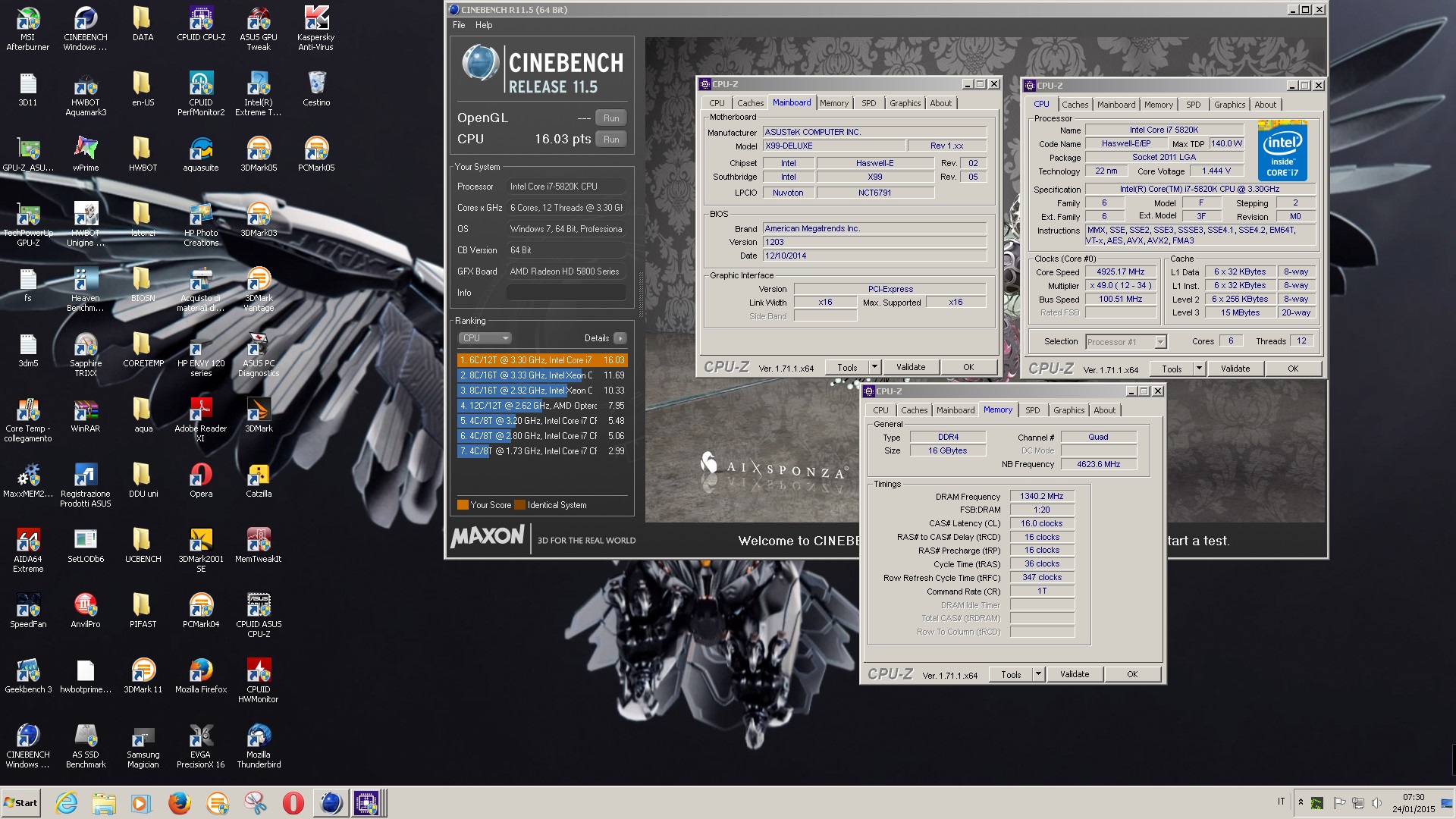Open AIDA64 Extreme desktop icon
This screenshot has width=1456, height=819.
(28, 551)
